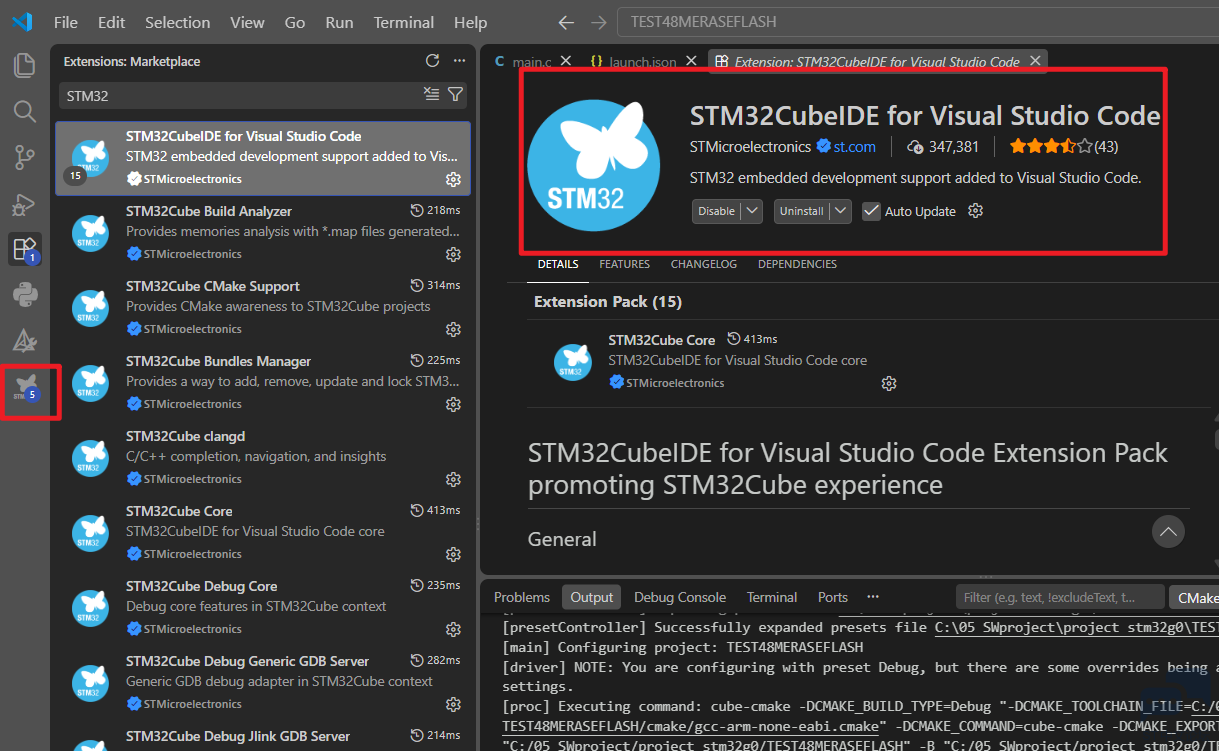Image resolution: width=1219 pixels, height=751 pixels.
Task: Open gear settings for STM32Cube CMake Support
Action: click(x=453, y=329)
